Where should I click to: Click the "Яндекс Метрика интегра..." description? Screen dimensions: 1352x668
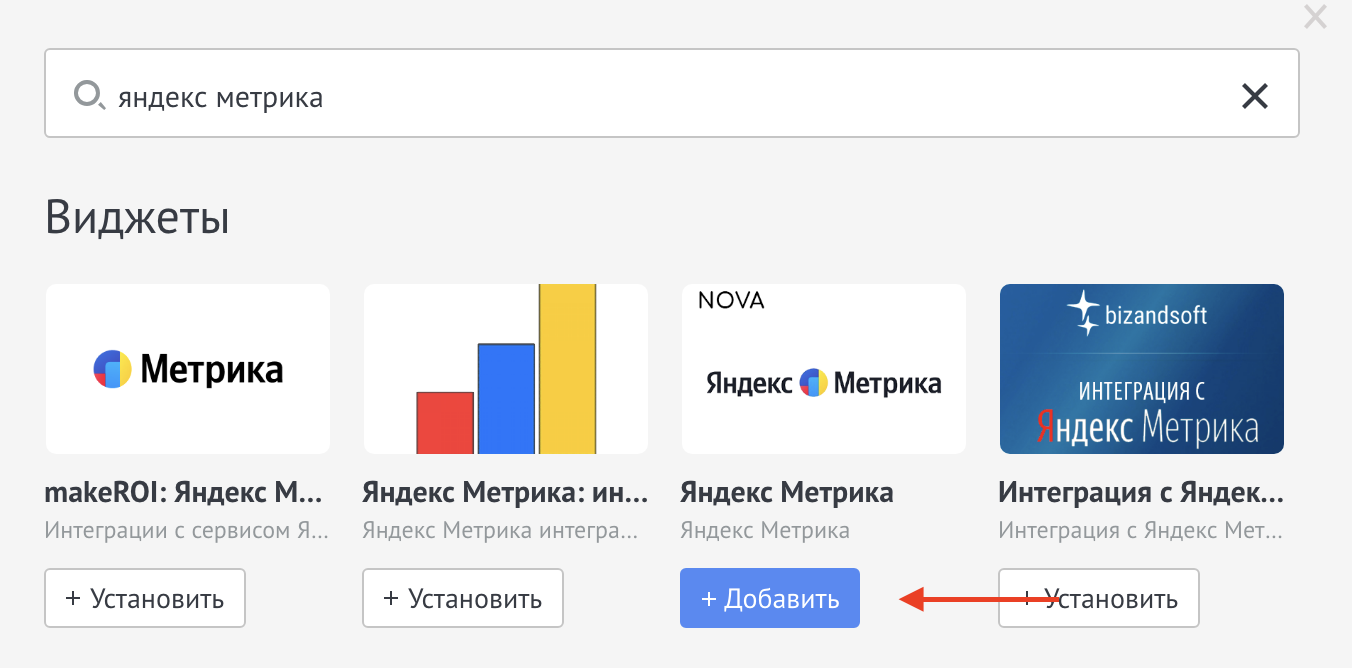[x=500, y=530]
